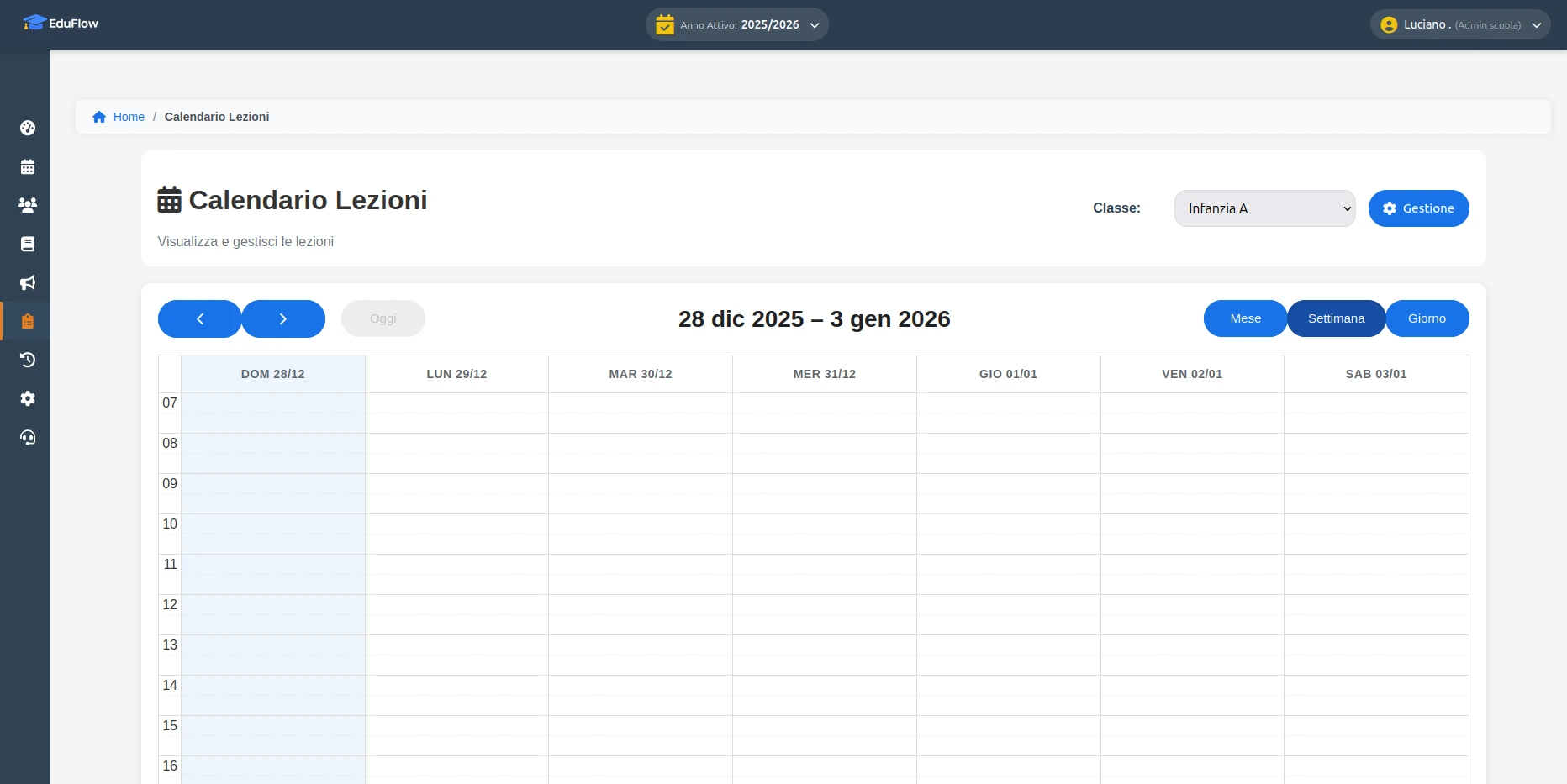Open the history clock sidebar icon

coord(28,360)
